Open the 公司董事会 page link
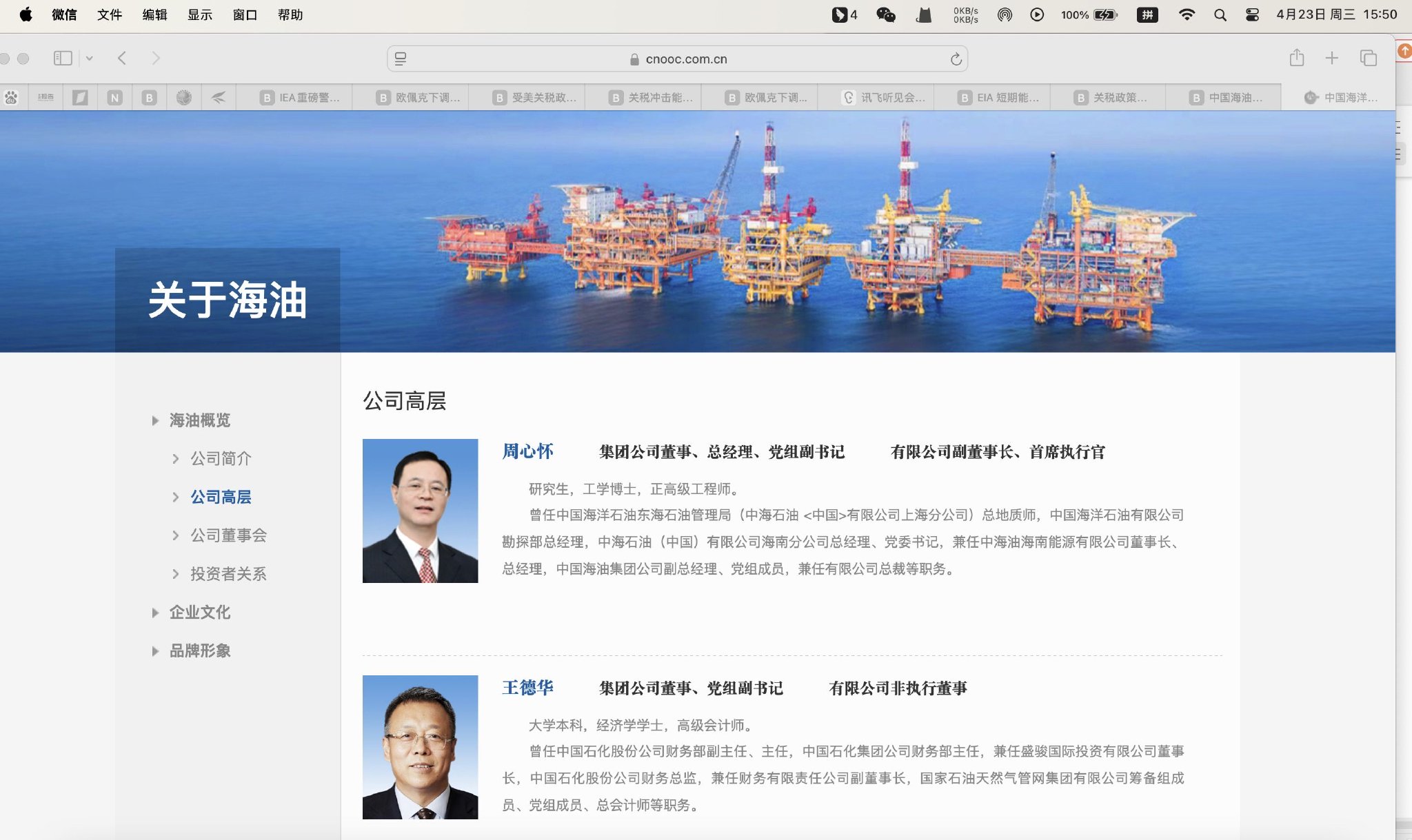The image size is (1412, 840). click(229, 535)
